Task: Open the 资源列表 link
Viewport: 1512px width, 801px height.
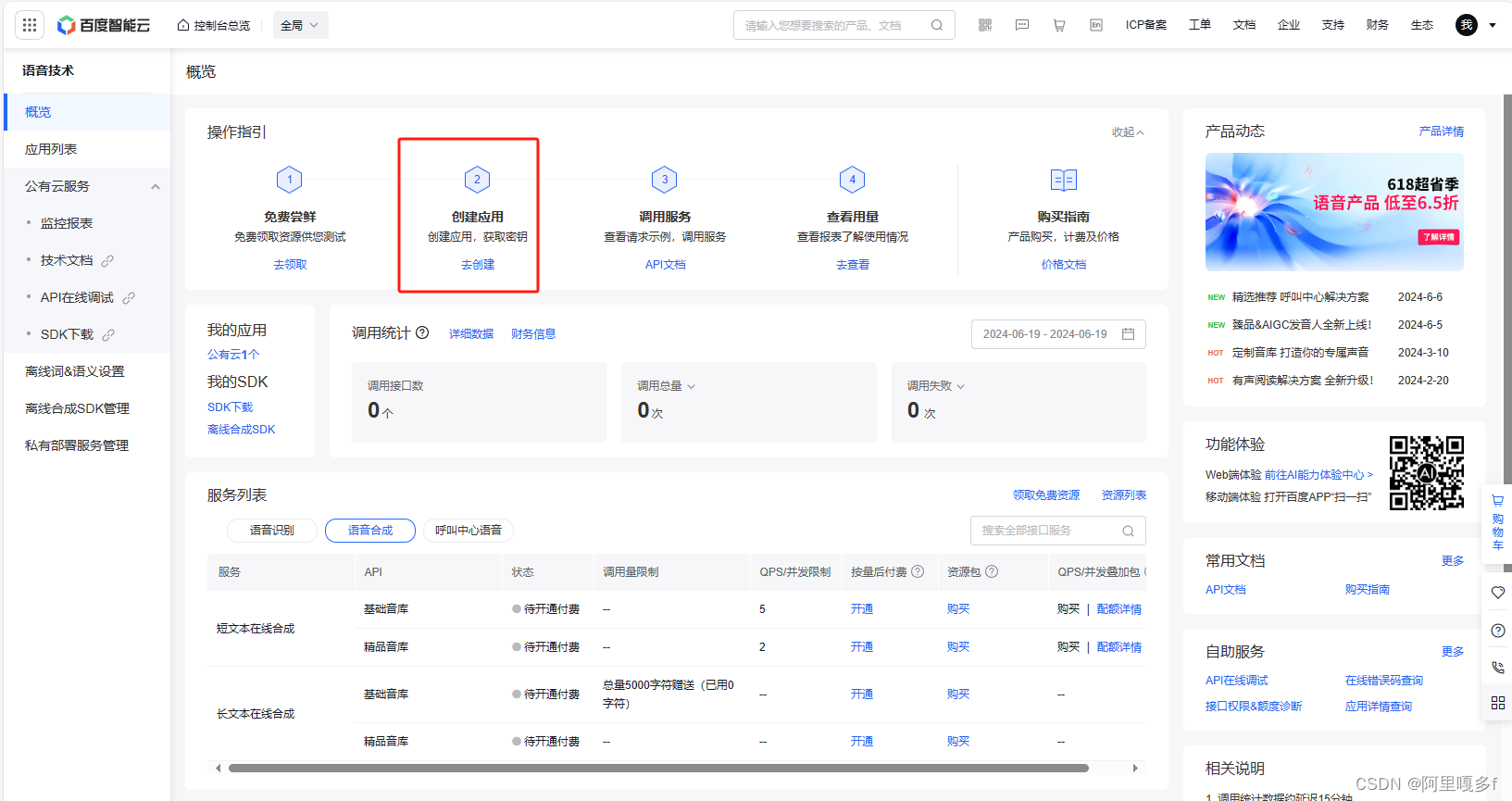Action: point(1124,495)
